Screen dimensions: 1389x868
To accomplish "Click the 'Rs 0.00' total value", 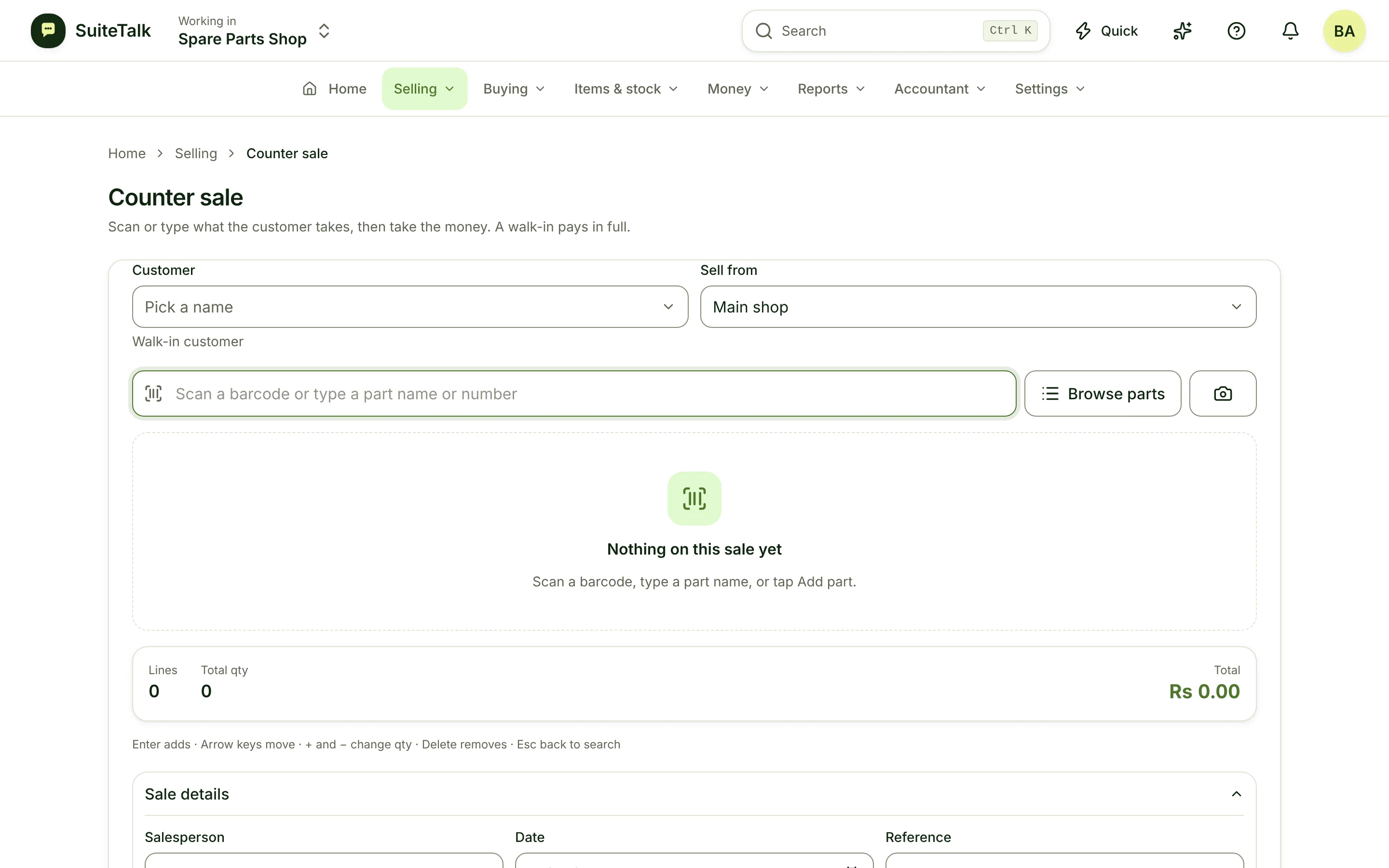I will click(x=1204, y=691).
